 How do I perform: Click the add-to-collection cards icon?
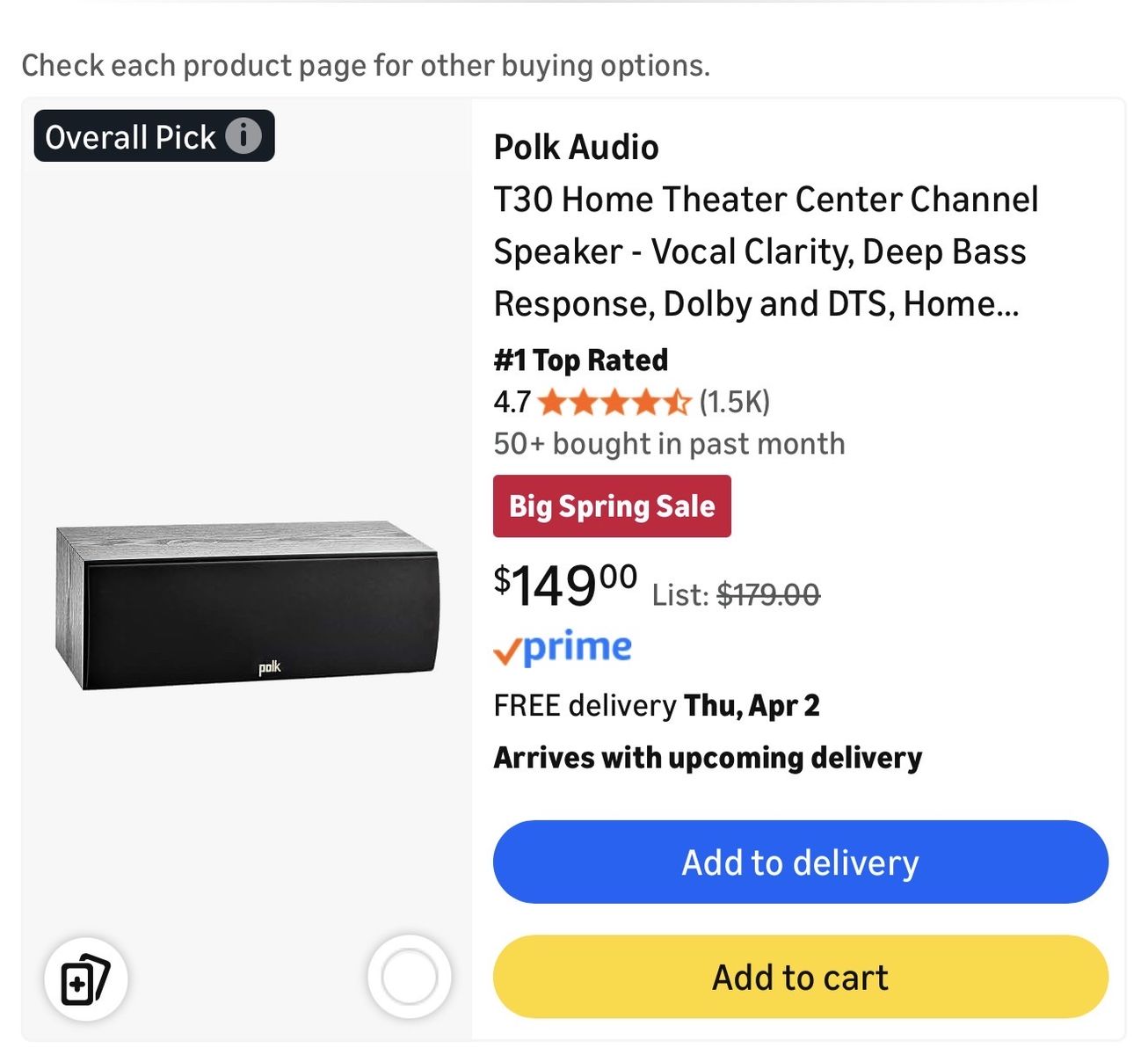(85, 978)
